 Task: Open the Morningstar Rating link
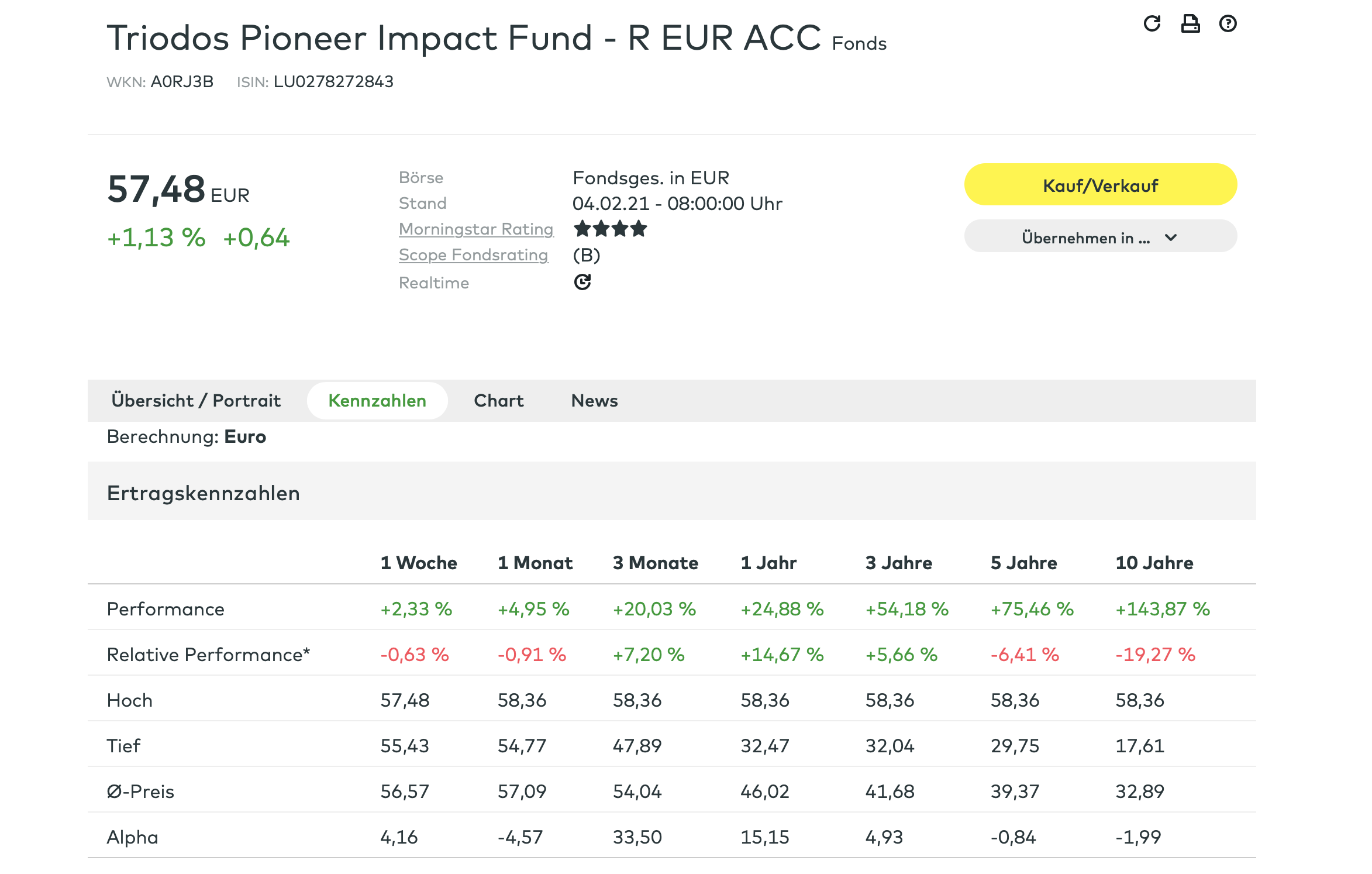(x=476, y=229)
